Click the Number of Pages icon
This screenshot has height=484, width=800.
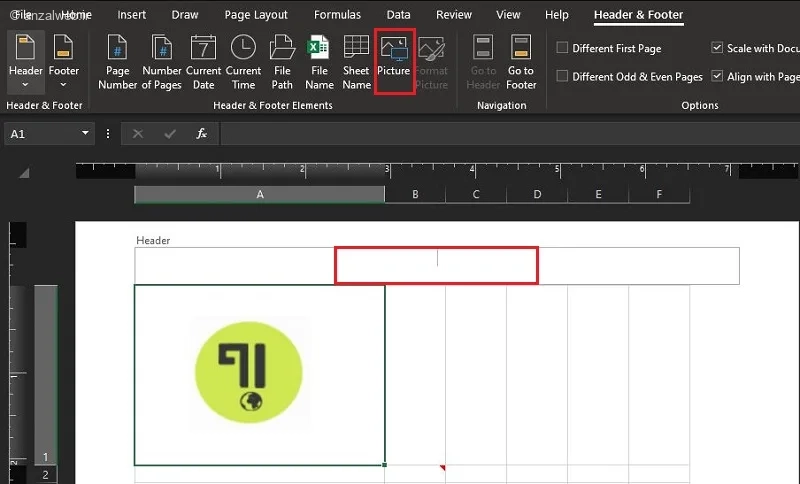click(x=161, y=61)
